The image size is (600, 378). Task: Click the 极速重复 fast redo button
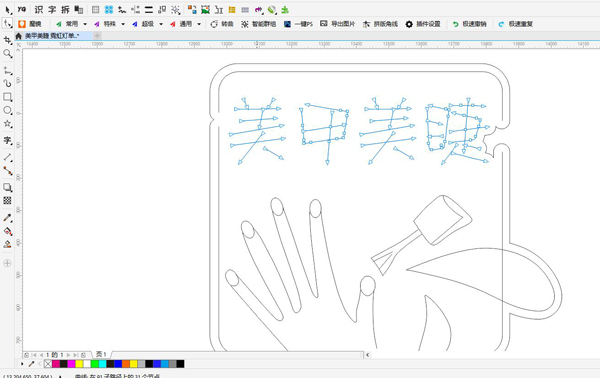coord(515,24)
